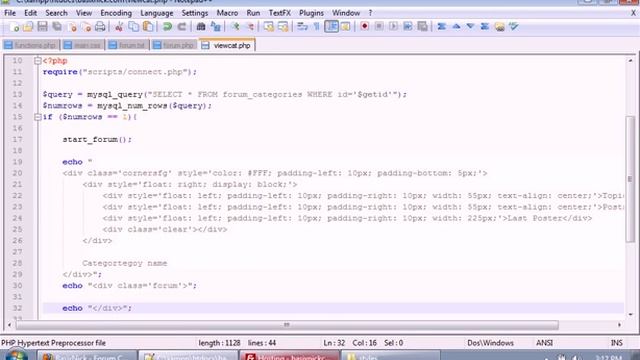640x360 pixels.
Task: Open the Plugins menu
Action: click(x=311, y=13)
